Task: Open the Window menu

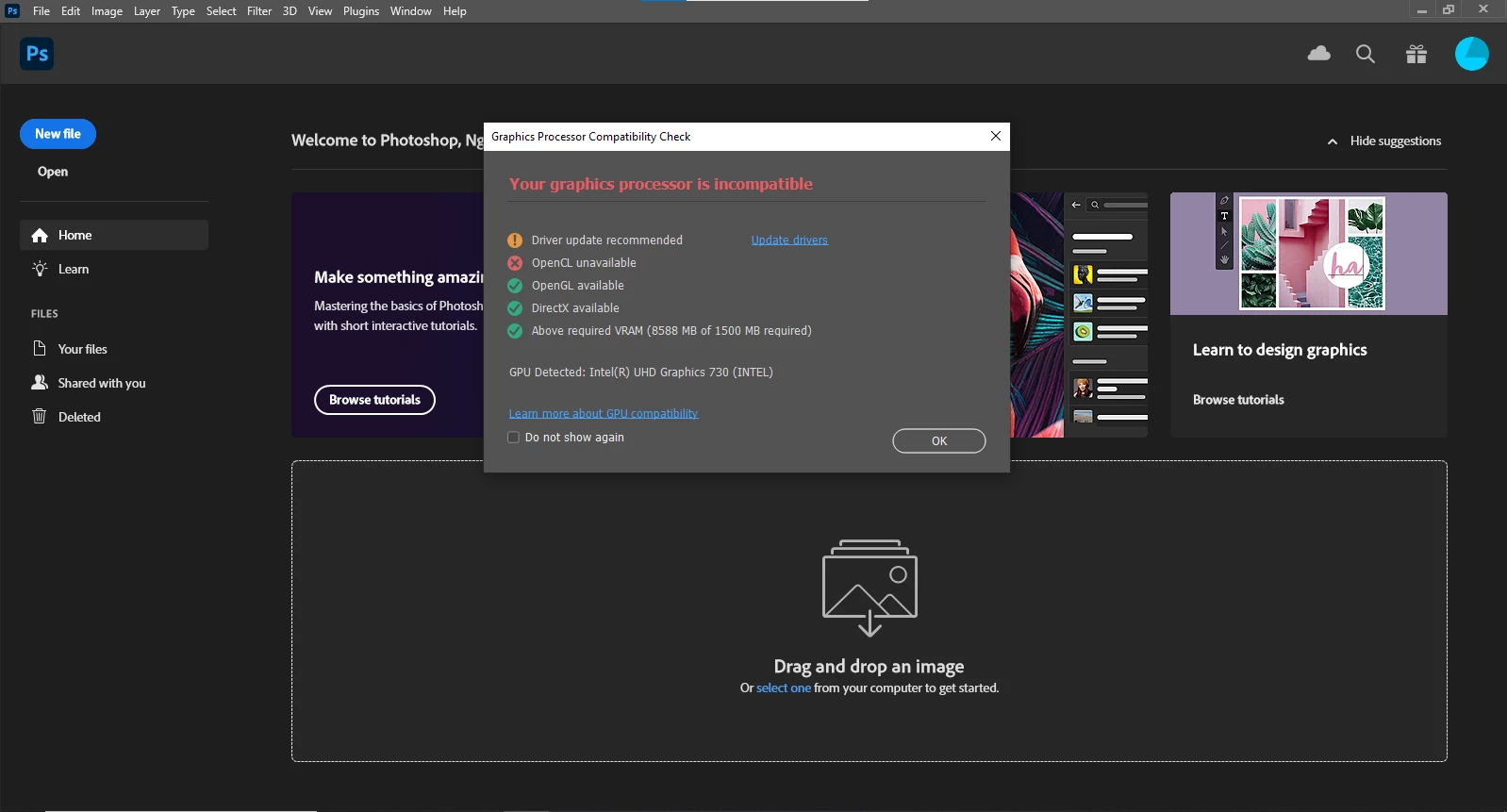Action: [x=411, y=11]
